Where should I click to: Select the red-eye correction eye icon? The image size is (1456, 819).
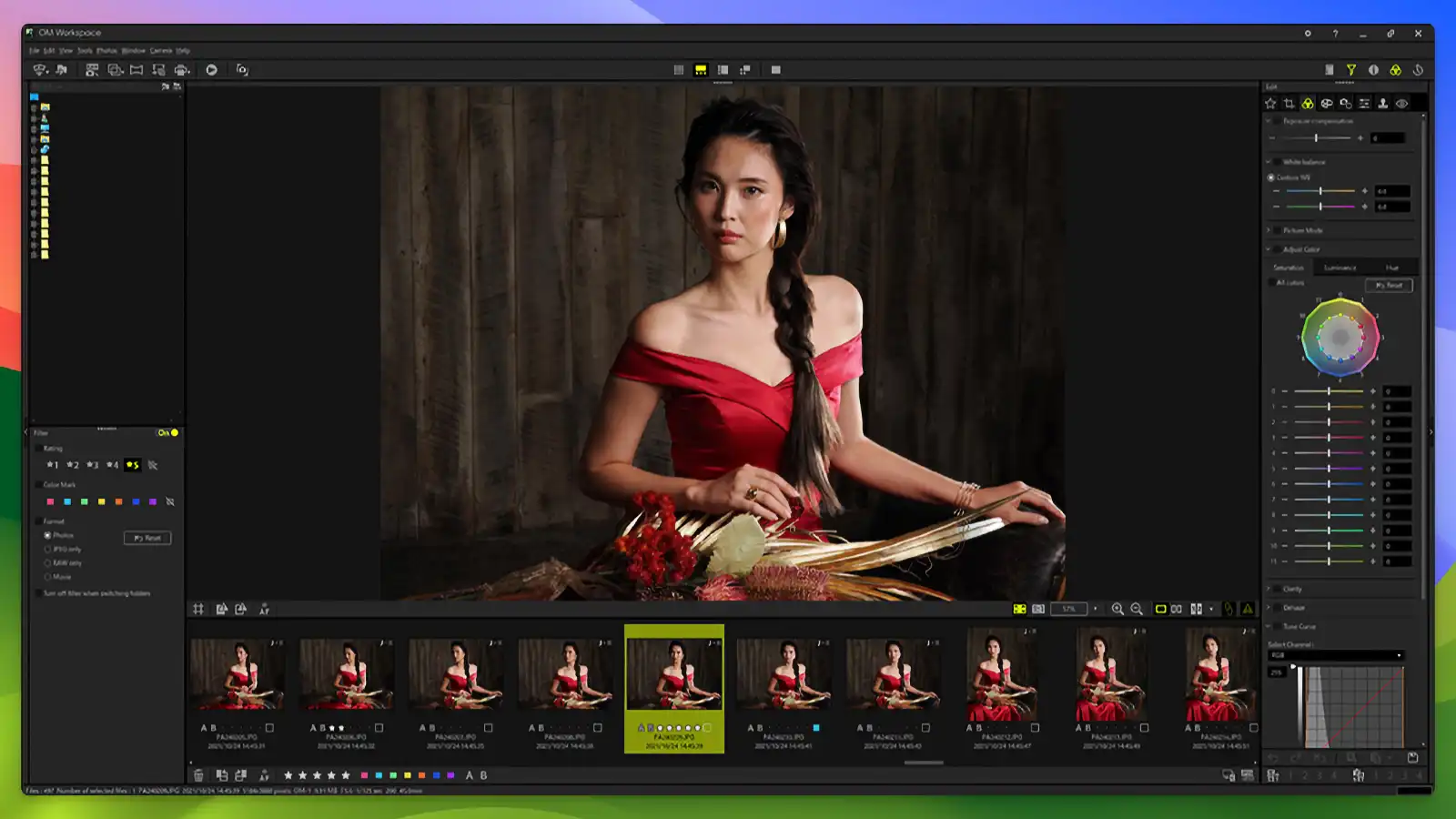[x=1400, y=102]
